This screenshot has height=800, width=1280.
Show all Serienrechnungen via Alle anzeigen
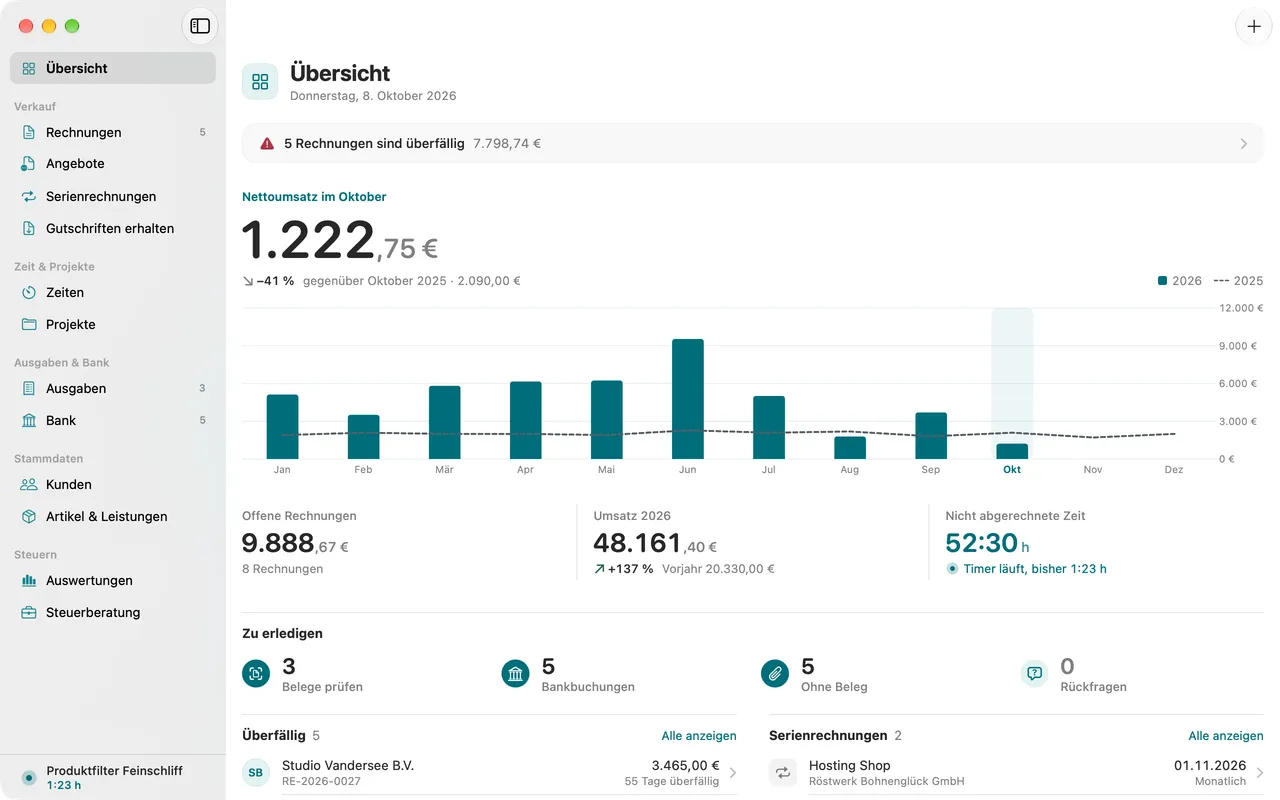point(1226,736)
